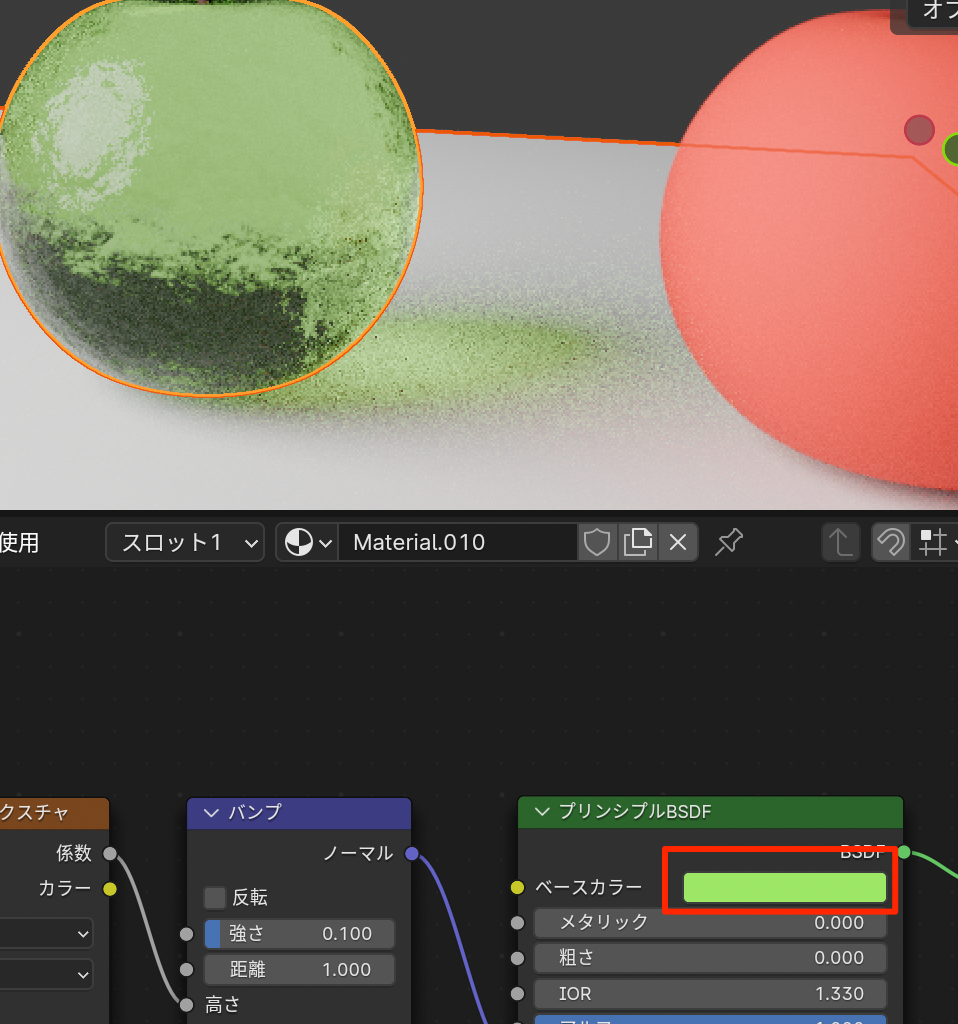Click the Bump node Normal output socket
Image resolution: width=958 pixels, height=1024 pixels.
coord(411,853)
